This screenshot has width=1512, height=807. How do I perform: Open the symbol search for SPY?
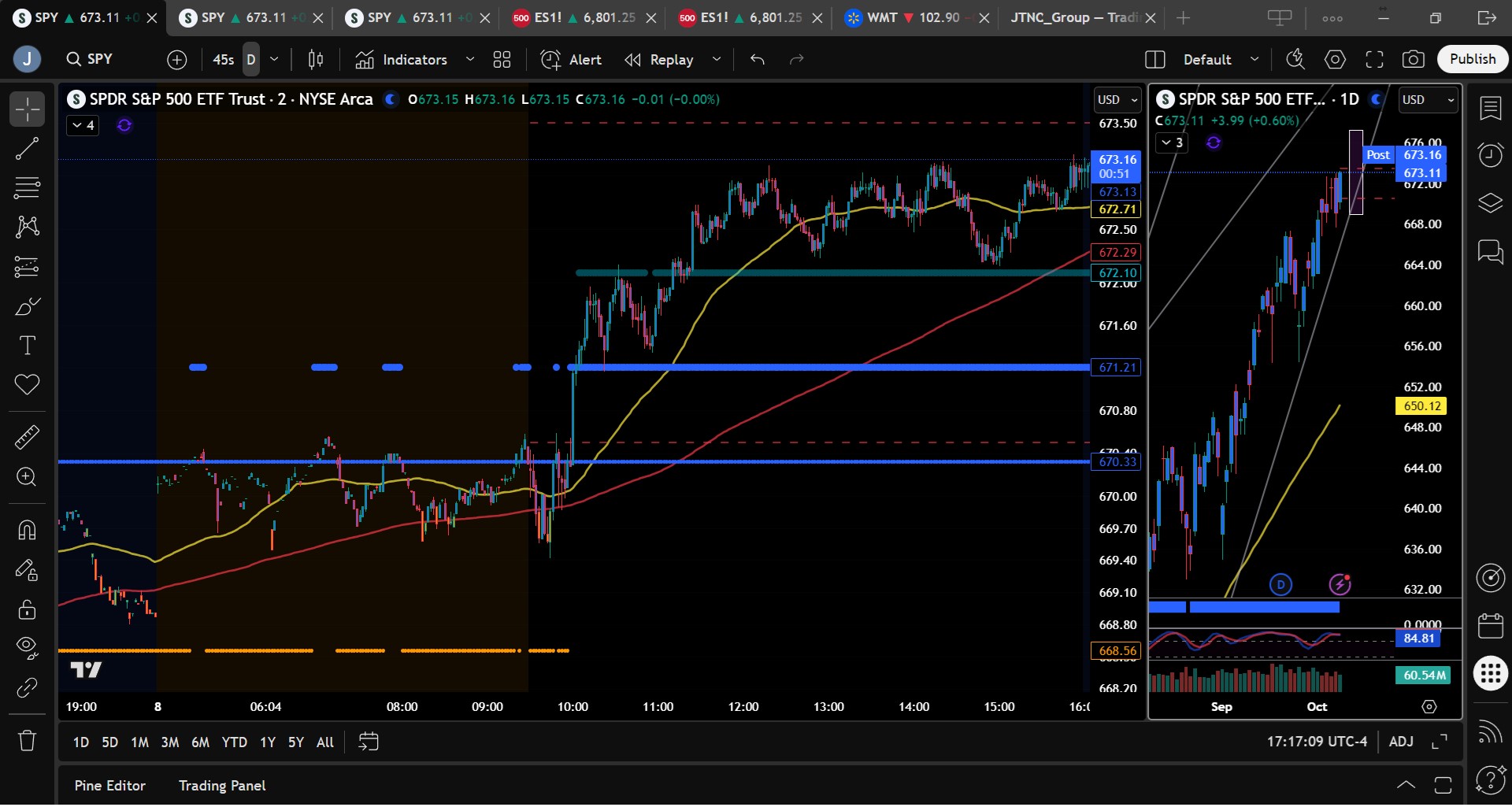pyautogui.click(x=90, y=59)
